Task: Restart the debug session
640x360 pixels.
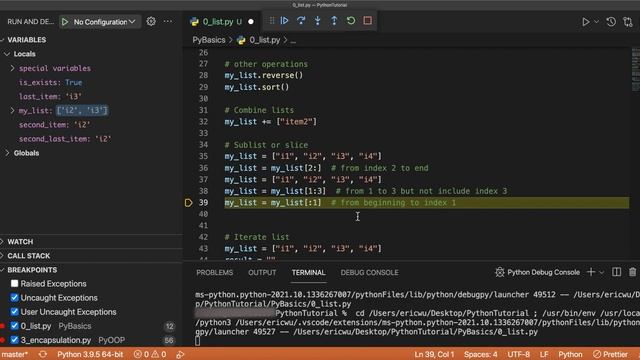Action: 351,20
